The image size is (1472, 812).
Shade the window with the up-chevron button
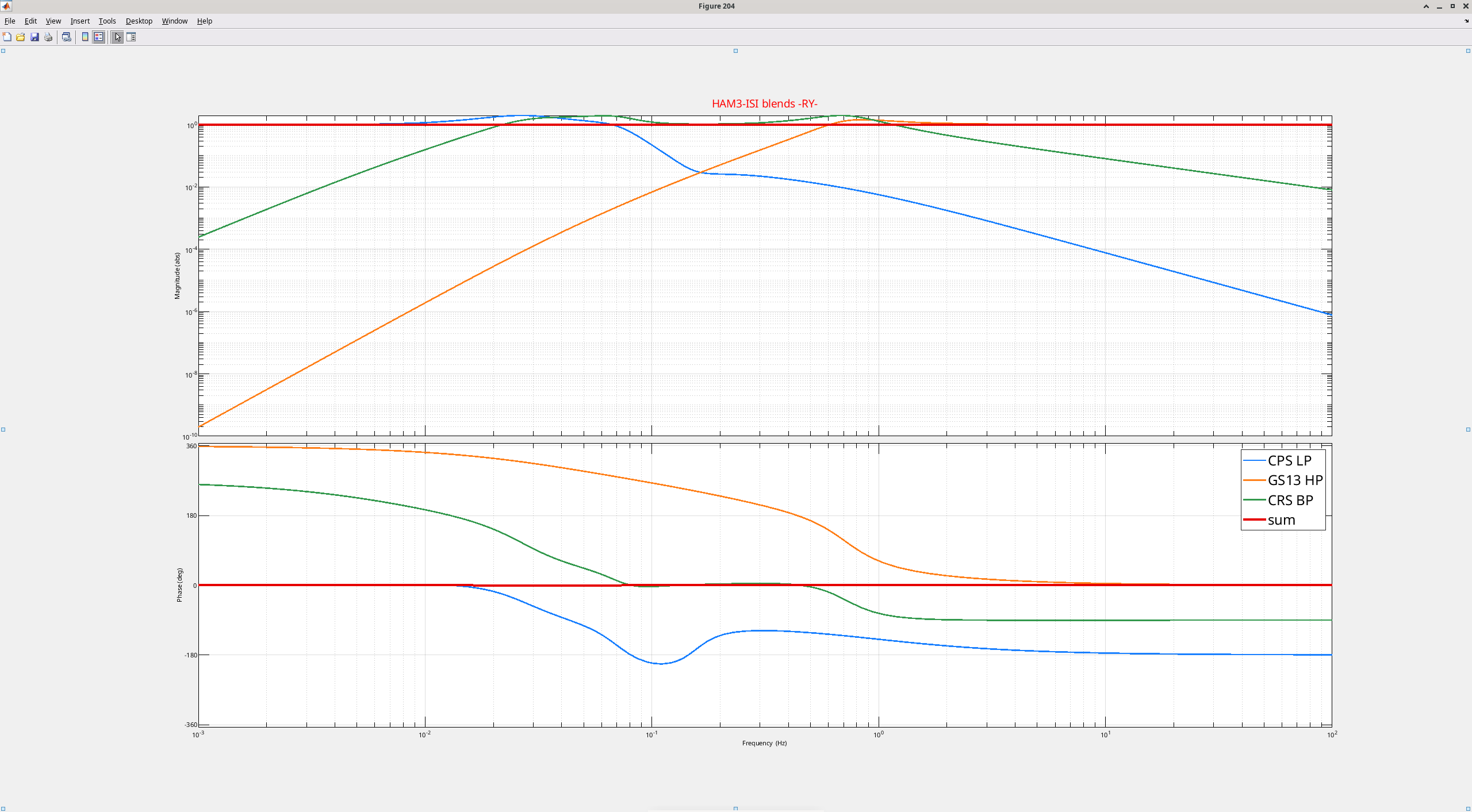pos(1426,6)
